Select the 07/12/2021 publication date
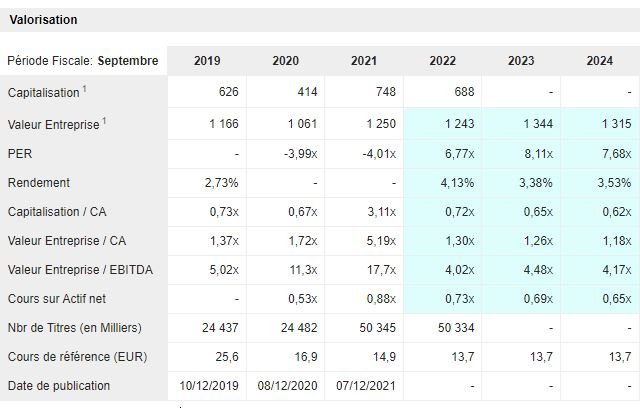Screen dimensions: 640x408 pyautogui.click(x=364, y=386)
